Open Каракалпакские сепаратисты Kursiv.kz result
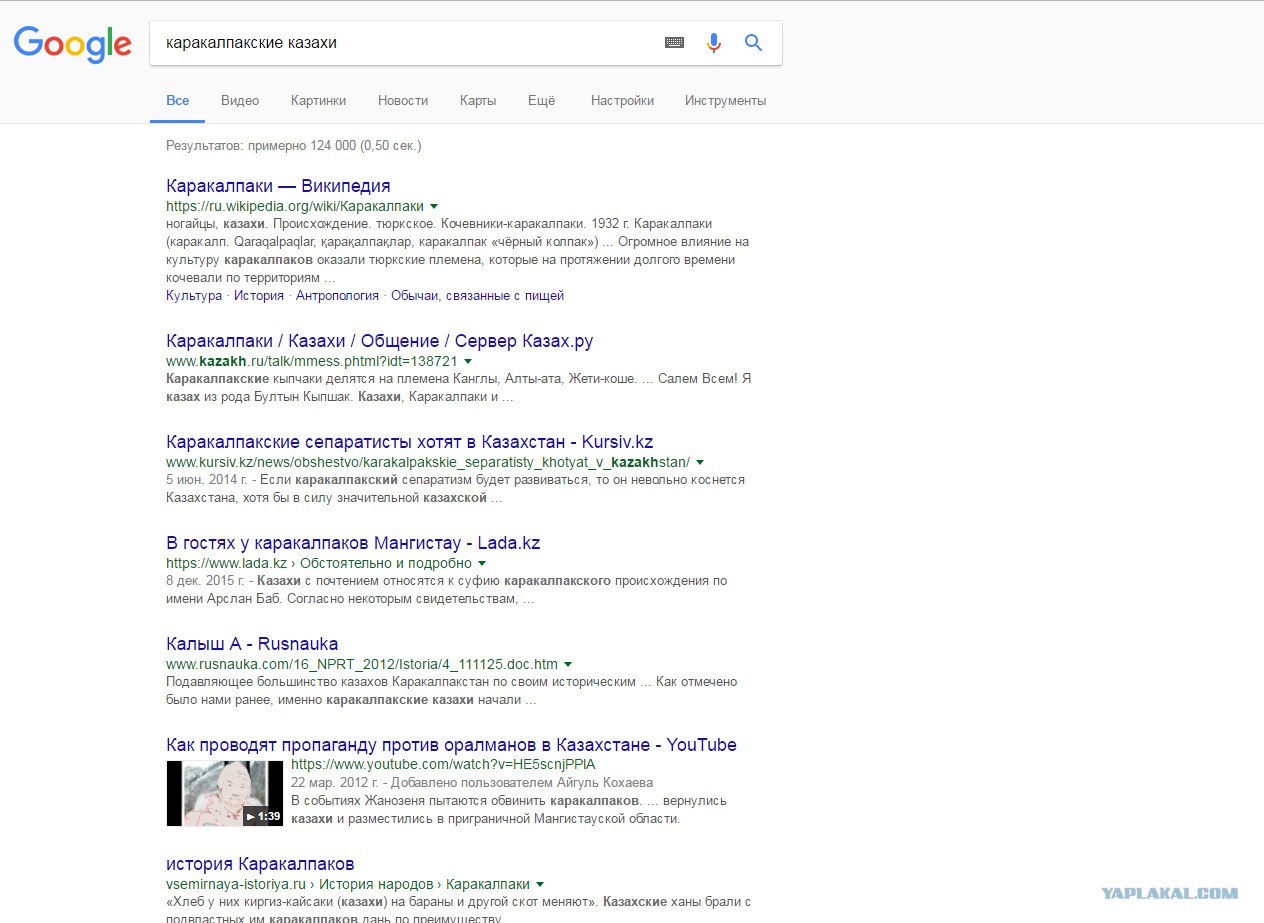This screenshot has height=923, width=1264. 409,442
